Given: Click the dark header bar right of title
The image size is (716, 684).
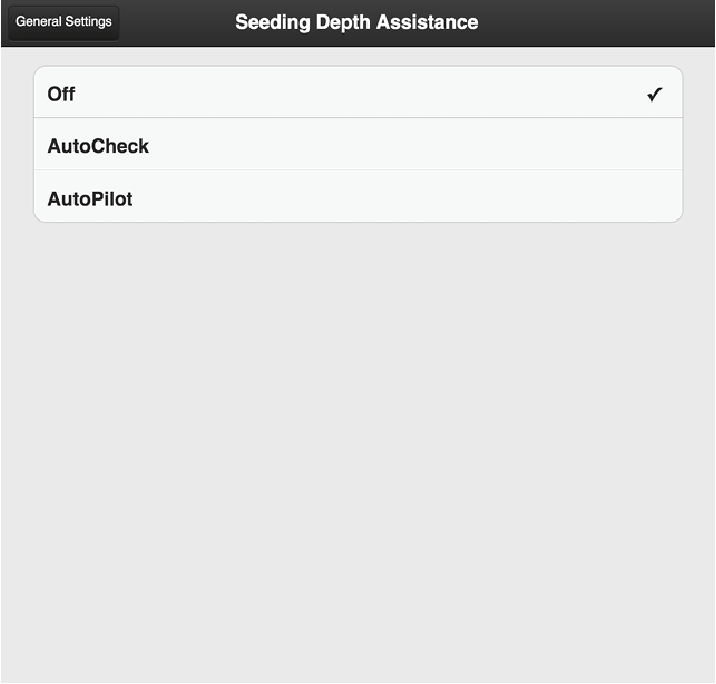Looking at the screenshot, I should click(x=600, y=22).
